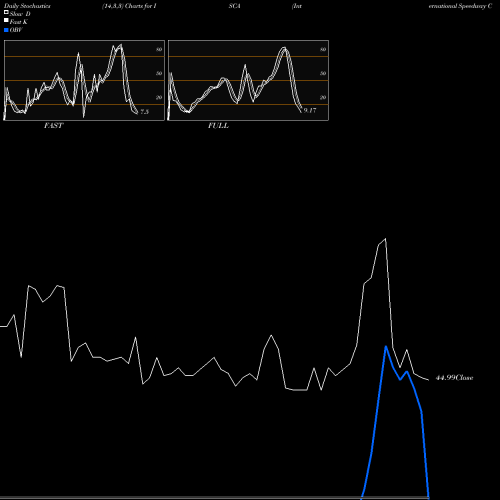The width and height of the screenshot is (500, 500).
Task: Click the Fast K legend swatch
Action: [6, 21]
